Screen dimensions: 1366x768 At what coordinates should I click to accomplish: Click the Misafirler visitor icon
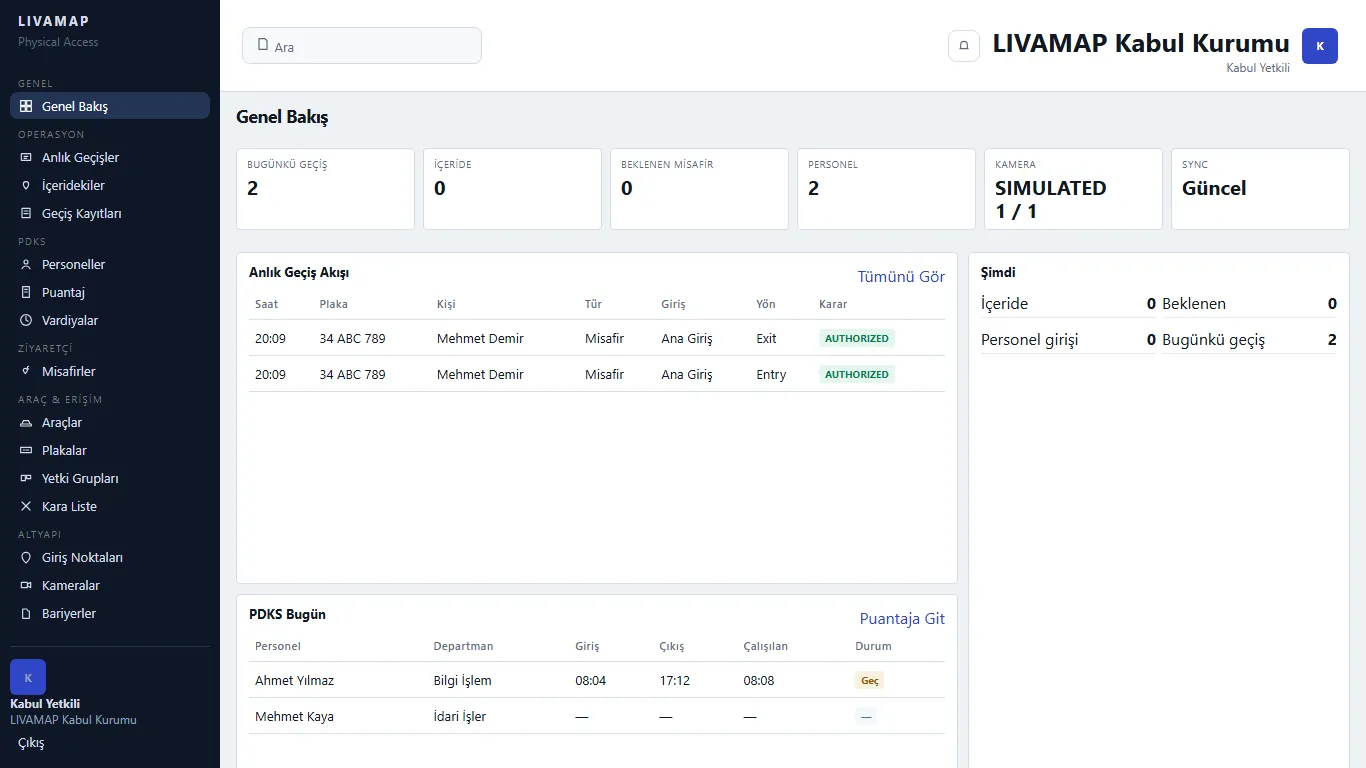pos(26,371)
